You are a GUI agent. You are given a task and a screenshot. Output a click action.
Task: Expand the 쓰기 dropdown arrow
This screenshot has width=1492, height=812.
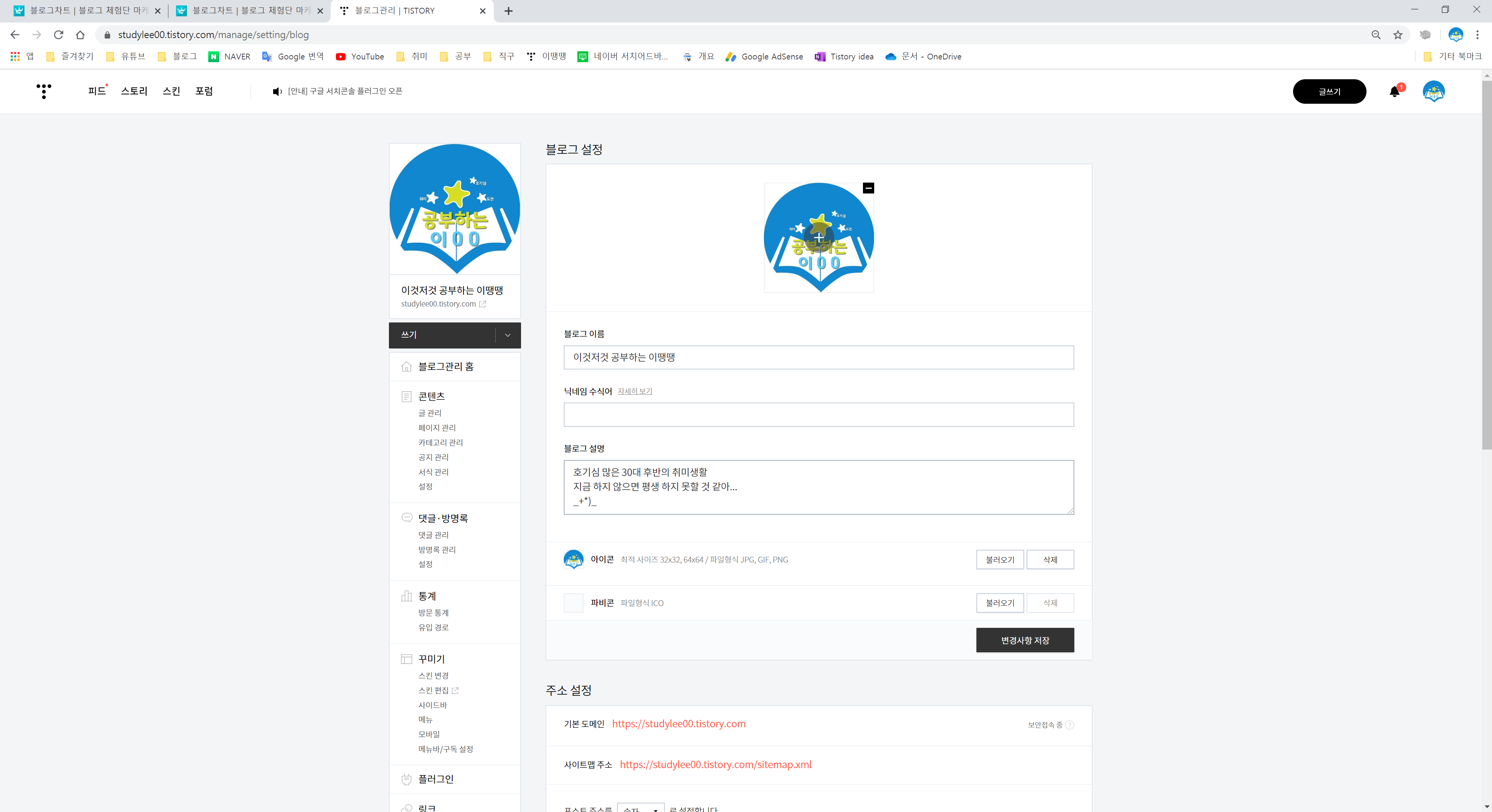507,335
